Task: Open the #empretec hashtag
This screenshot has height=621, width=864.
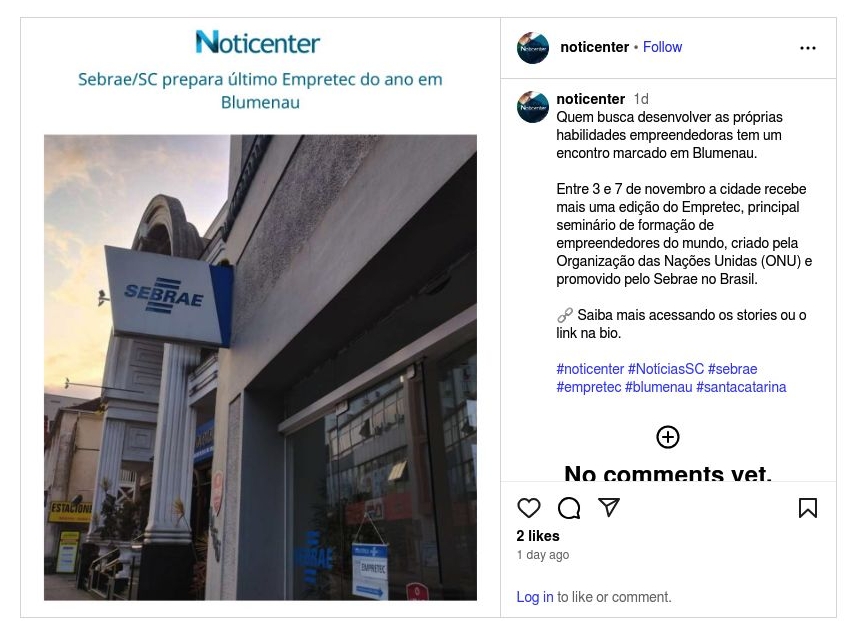Action: point(588,387)
